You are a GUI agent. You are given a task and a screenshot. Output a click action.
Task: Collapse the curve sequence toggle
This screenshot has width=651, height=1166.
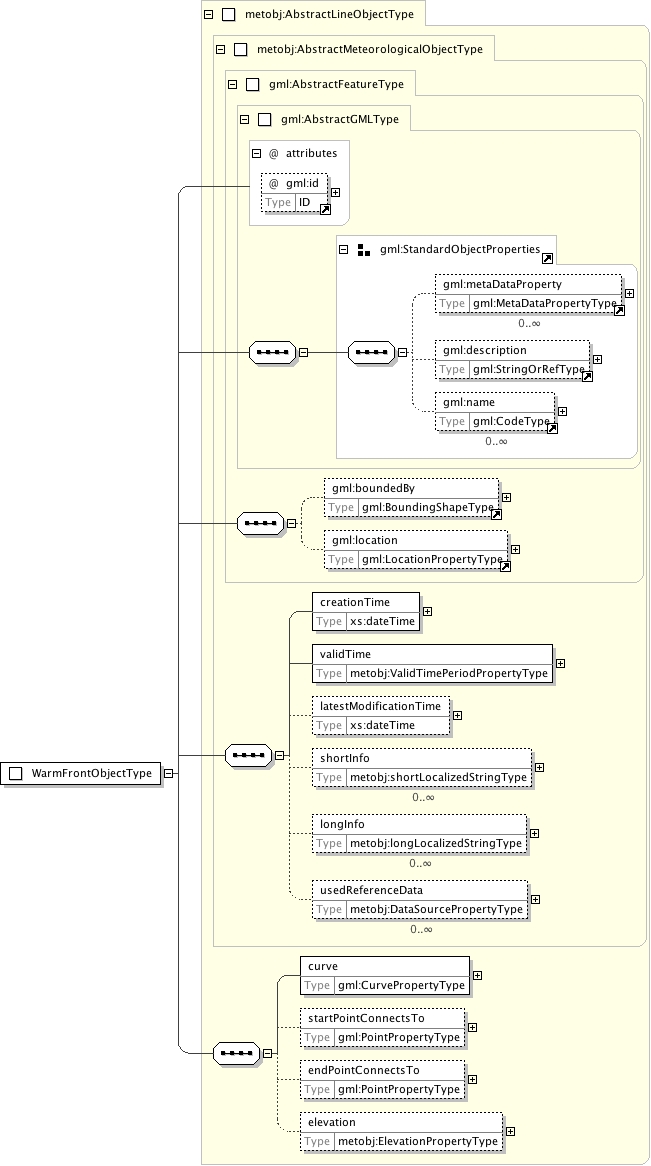268,1054
